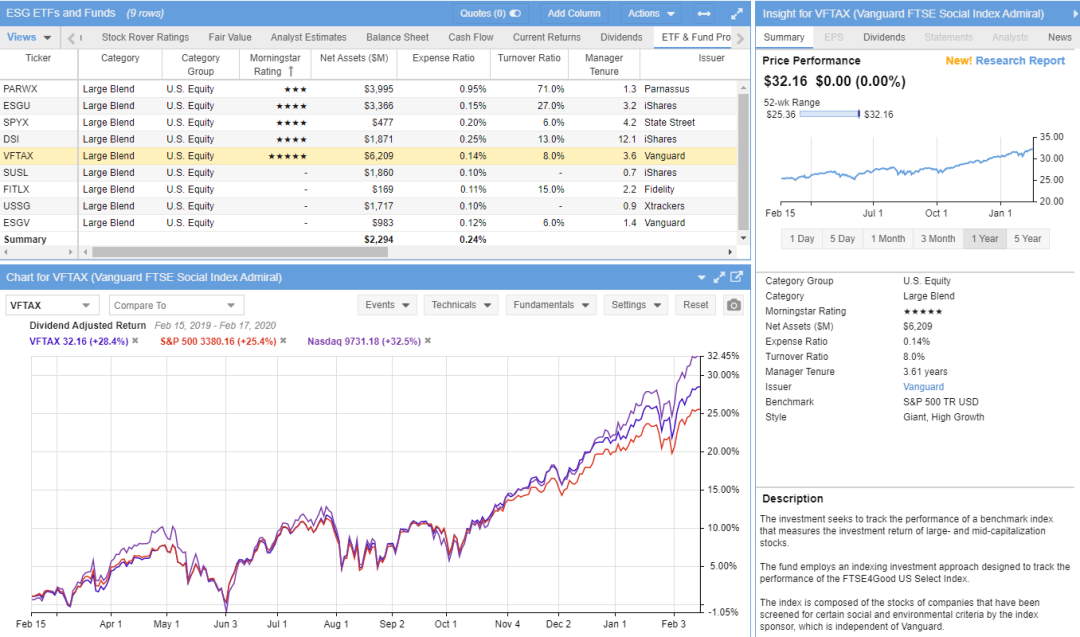Viewport: 1080px width, 637px height.
Task: Switch to Stock Rover Ratings tab
Action: pyautogui.click(x=145, y=37)
